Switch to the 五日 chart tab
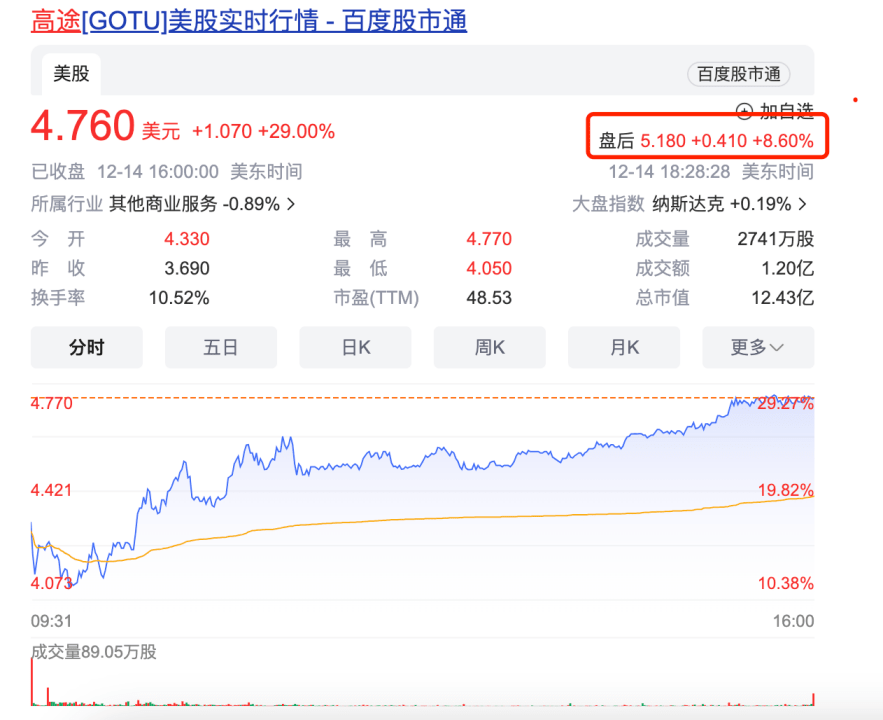This screenshot has width=883, height=720. pyautogui.click(x=221, y=347)
